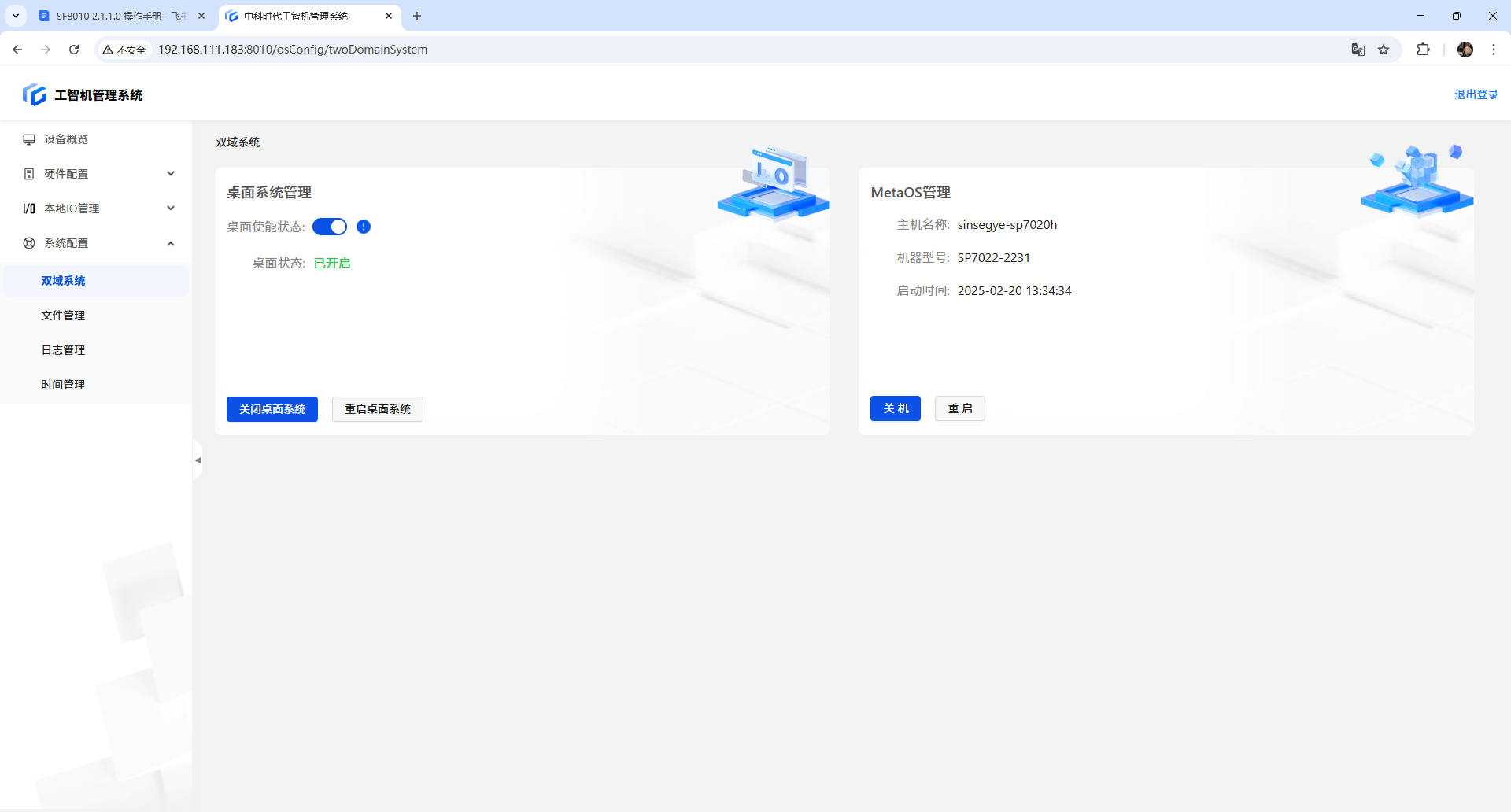The image size is (1511, 812).
Task: Click the MetaOS管理 card heading
Action: point(911,193)
